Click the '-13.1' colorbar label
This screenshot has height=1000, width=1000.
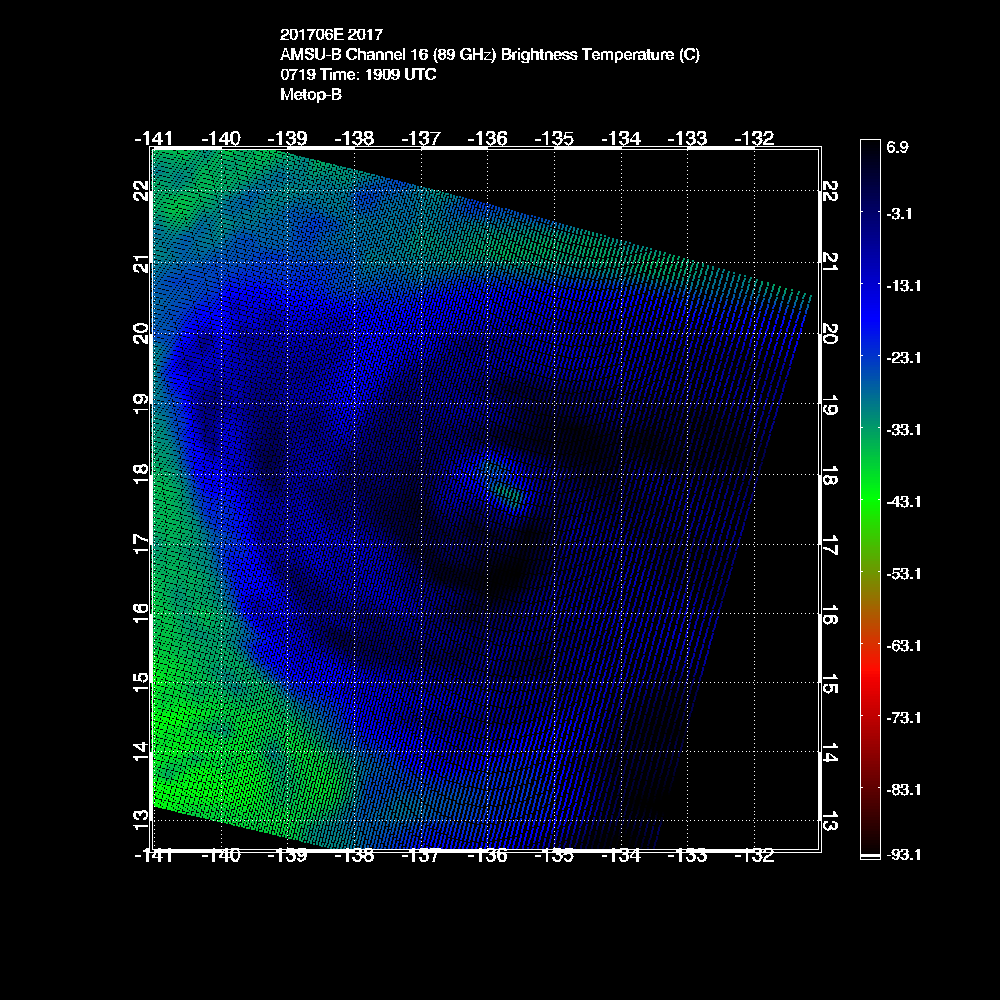tap(903, 286)
